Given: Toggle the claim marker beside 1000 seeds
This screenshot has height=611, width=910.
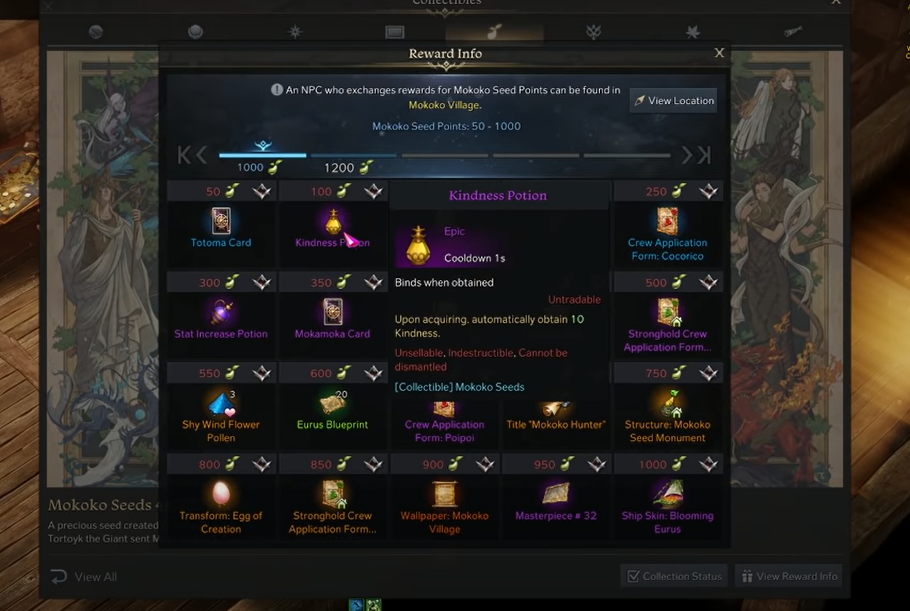Looking at the screenshot, I should pos(708,464).
